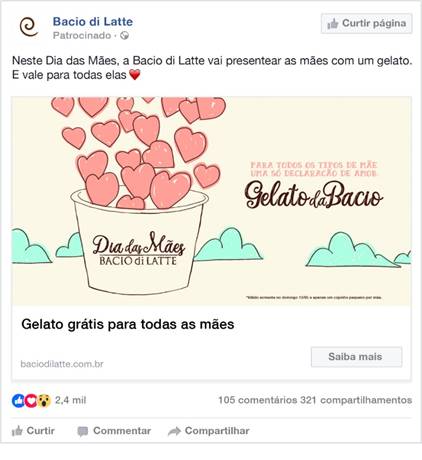
Task: Click the globe public-audience icon
Action: point(124,35)
